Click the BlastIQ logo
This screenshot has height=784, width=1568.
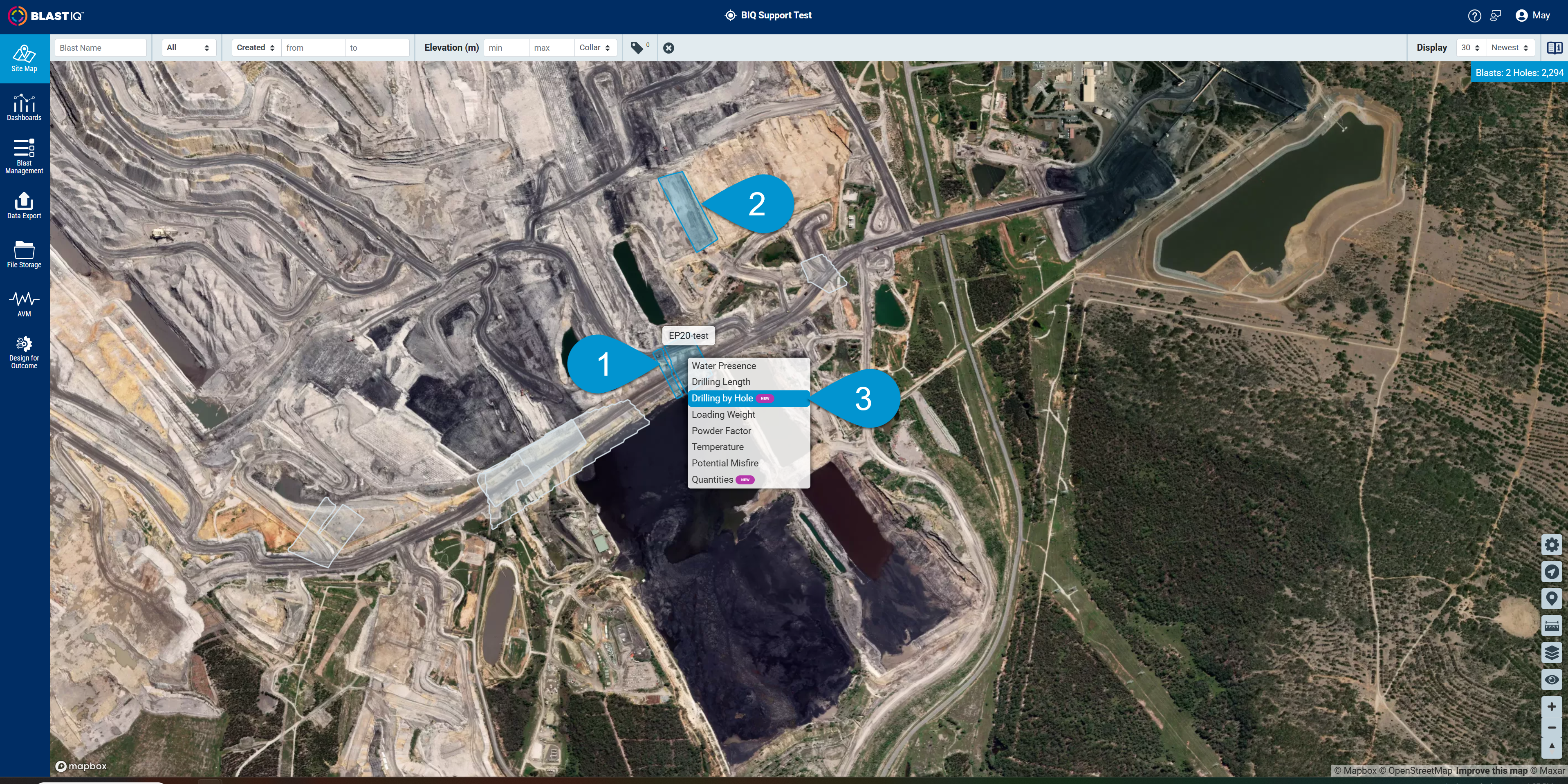click(x=46, y=16)
